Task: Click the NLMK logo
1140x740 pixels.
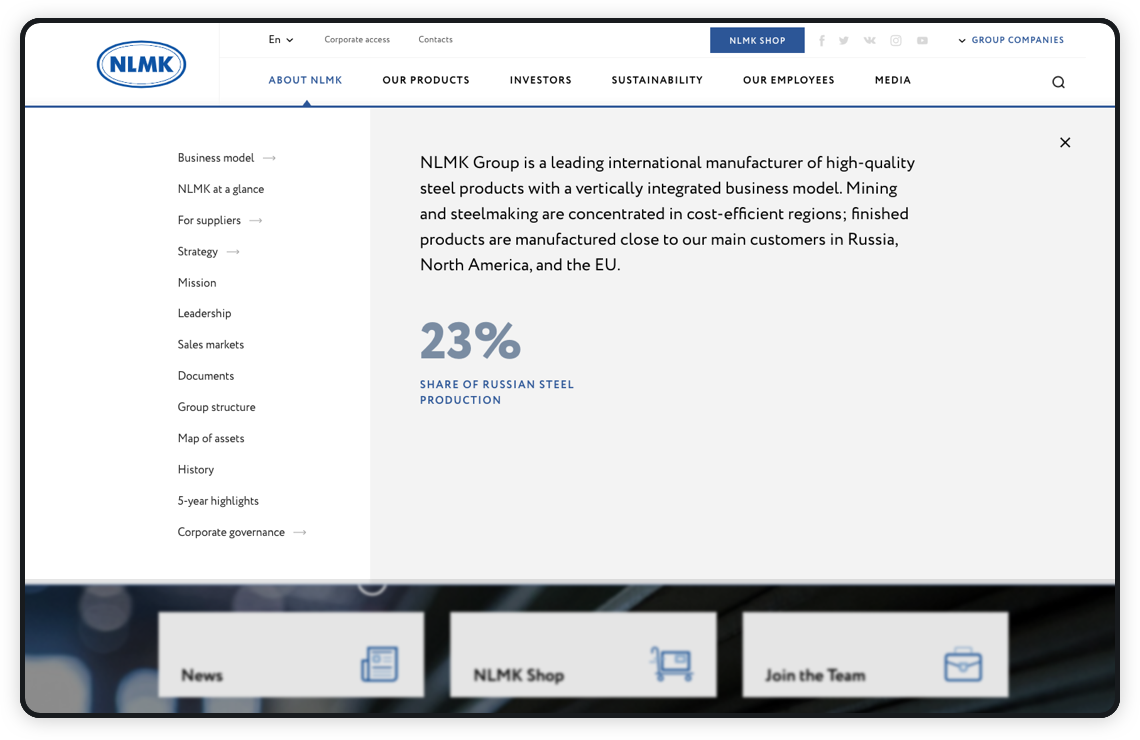Action: 141,64
